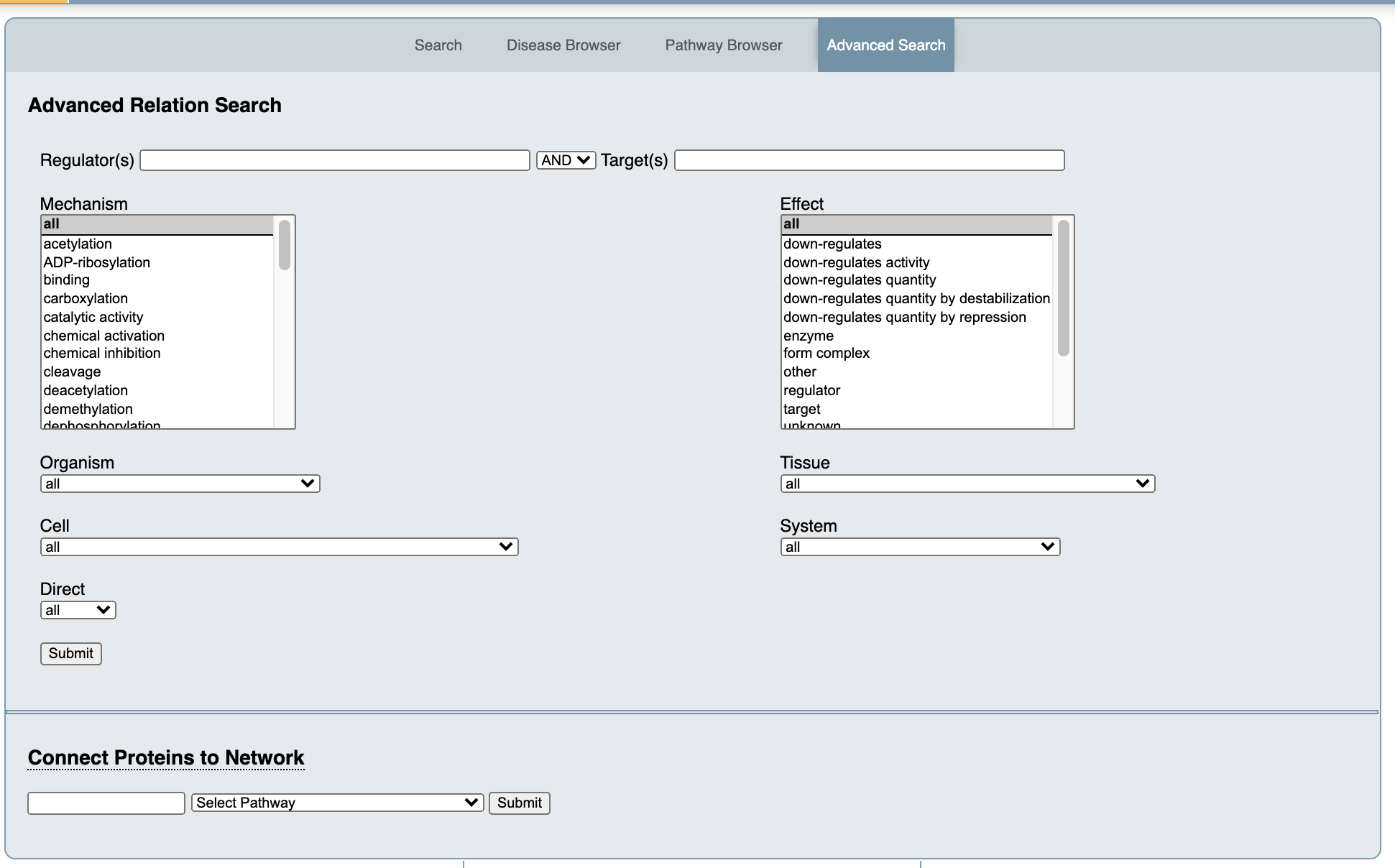
Task: Select 'catalytic activity' mechanism
Action: [x=157, y=318]
